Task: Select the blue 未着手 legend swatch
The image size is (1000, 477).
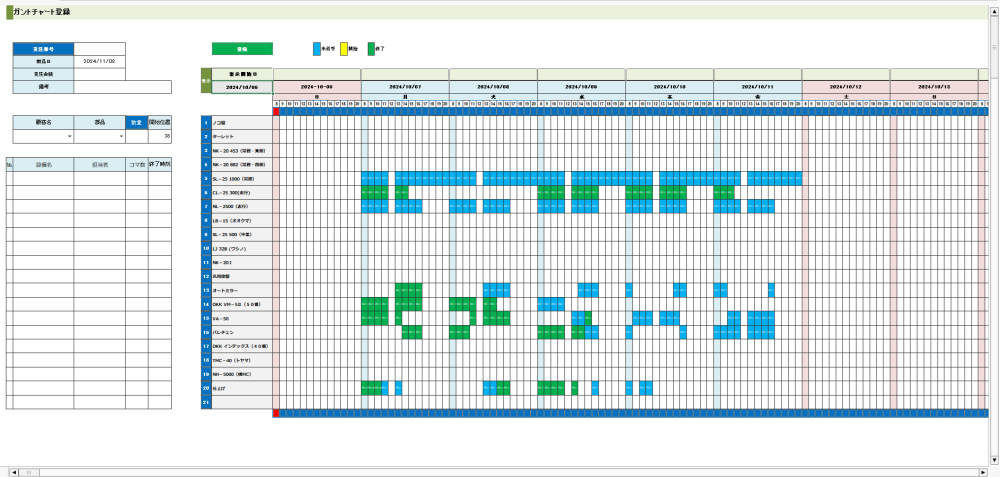Action: [317, 48]
